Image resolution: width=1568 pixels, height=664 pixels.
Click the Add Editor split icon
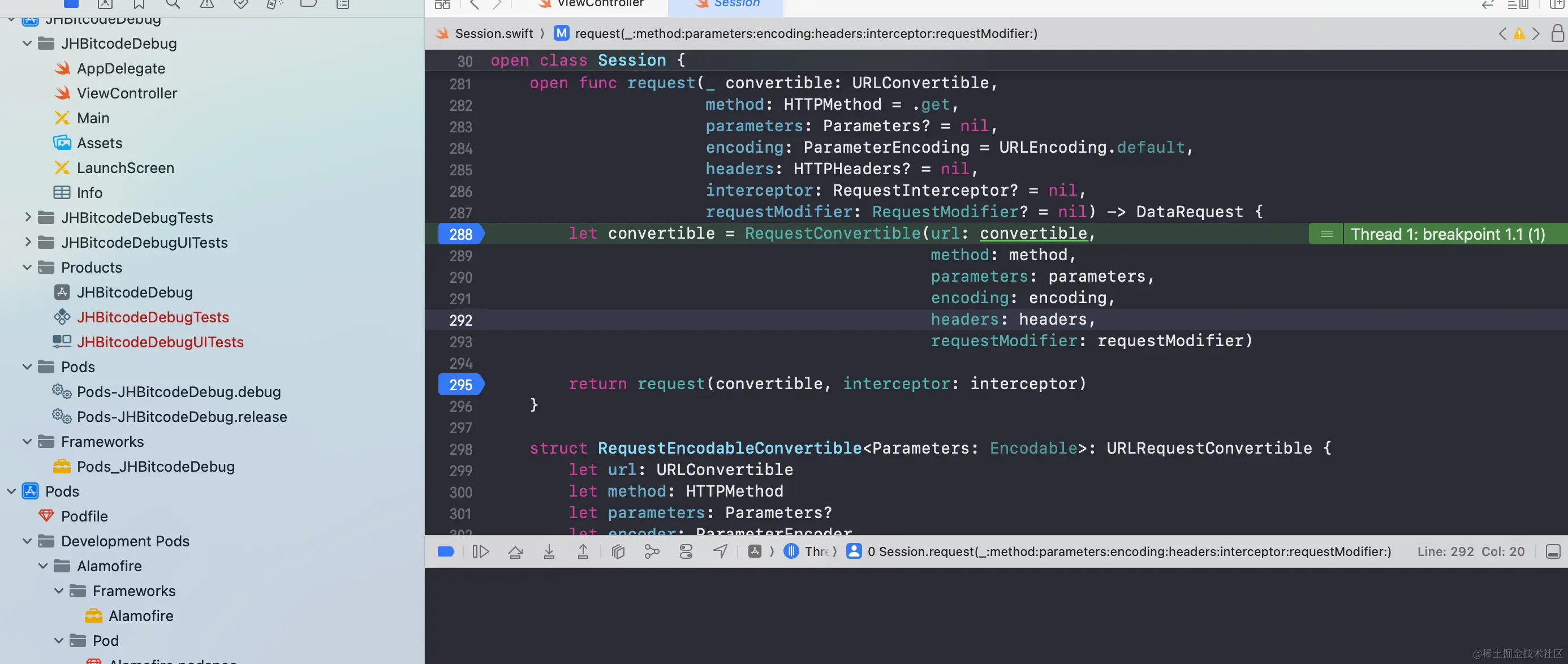(x=1557, y=5)
